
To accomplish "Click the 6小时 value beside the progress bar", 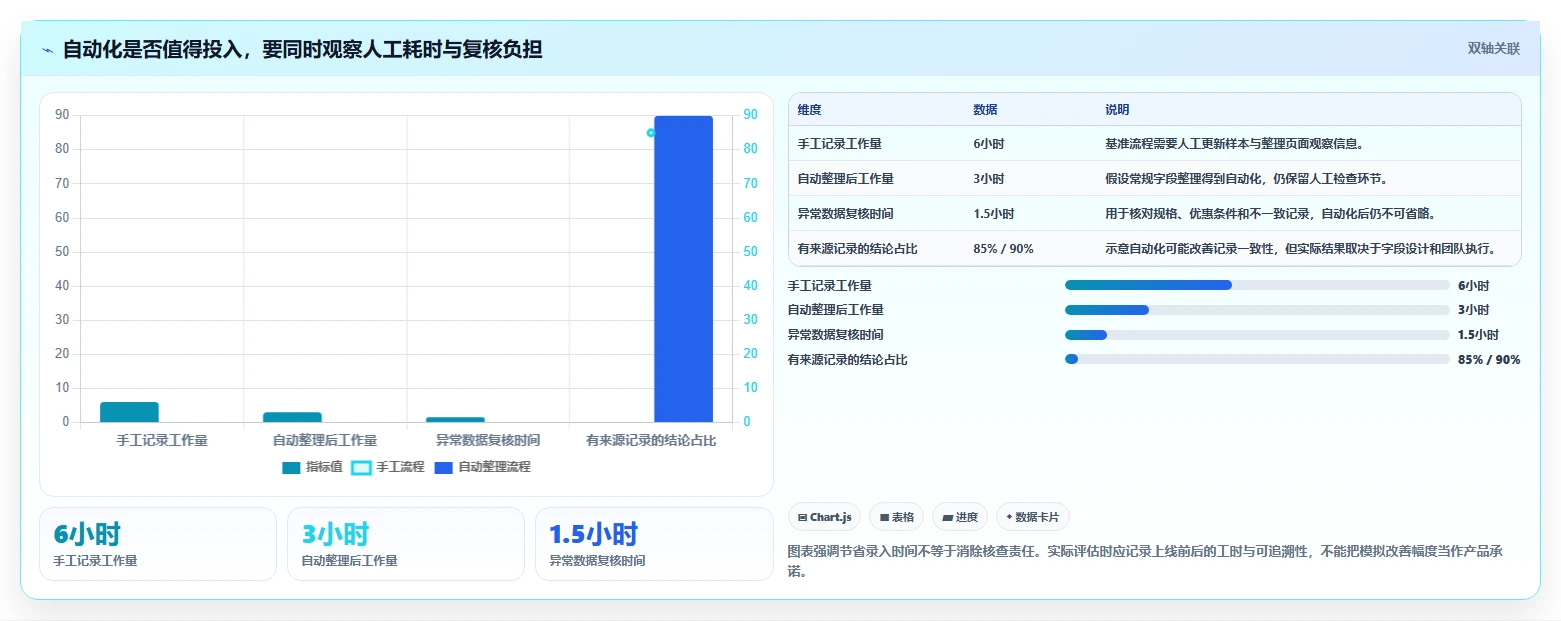I will click(1473, 286).
